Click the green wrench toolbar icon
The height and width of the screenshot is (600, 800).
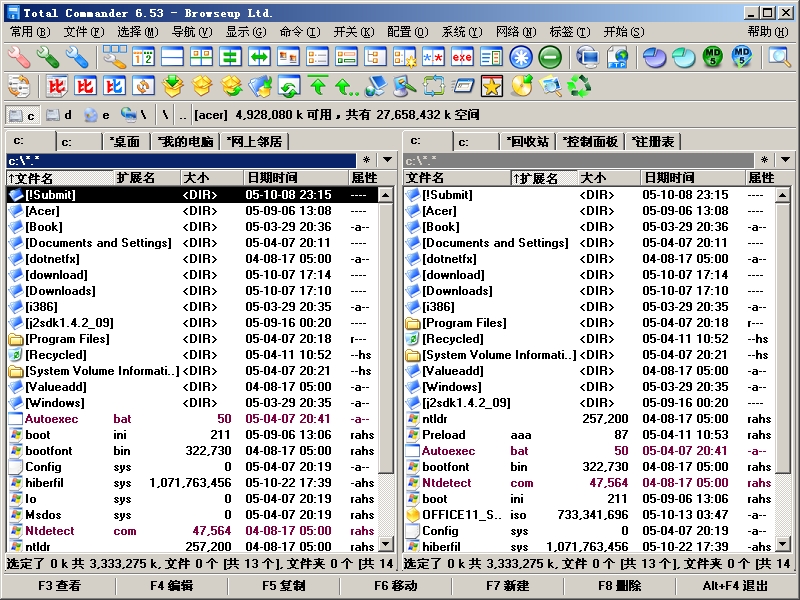coord(48,57)
